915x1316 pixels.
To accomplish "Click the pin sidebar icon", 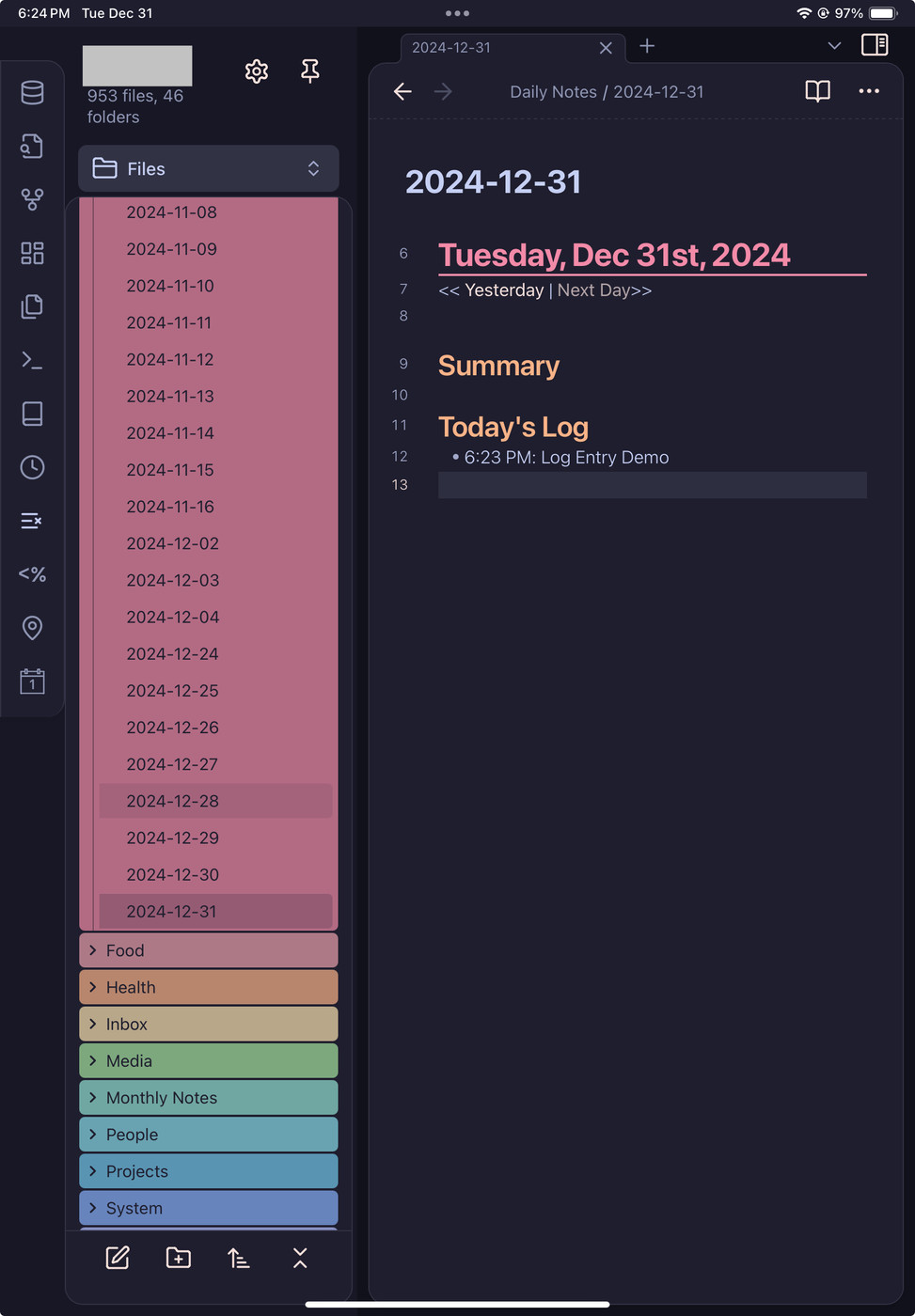I will click(x=309, y=71).
